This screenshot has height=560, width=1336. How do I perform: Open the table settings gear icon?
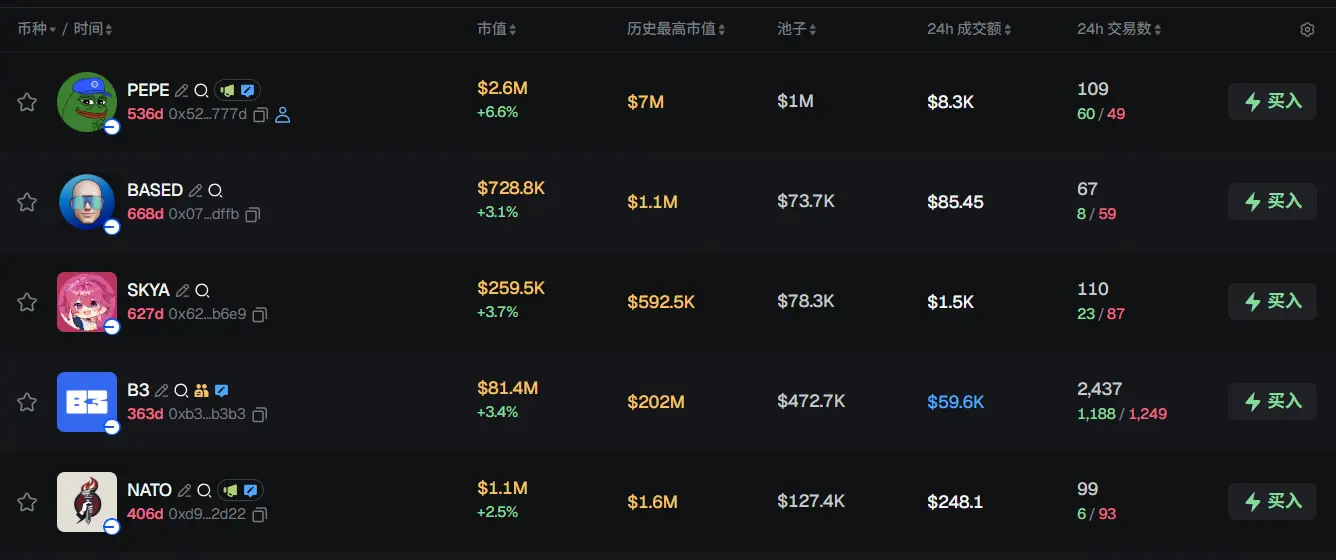[1307, 30]
